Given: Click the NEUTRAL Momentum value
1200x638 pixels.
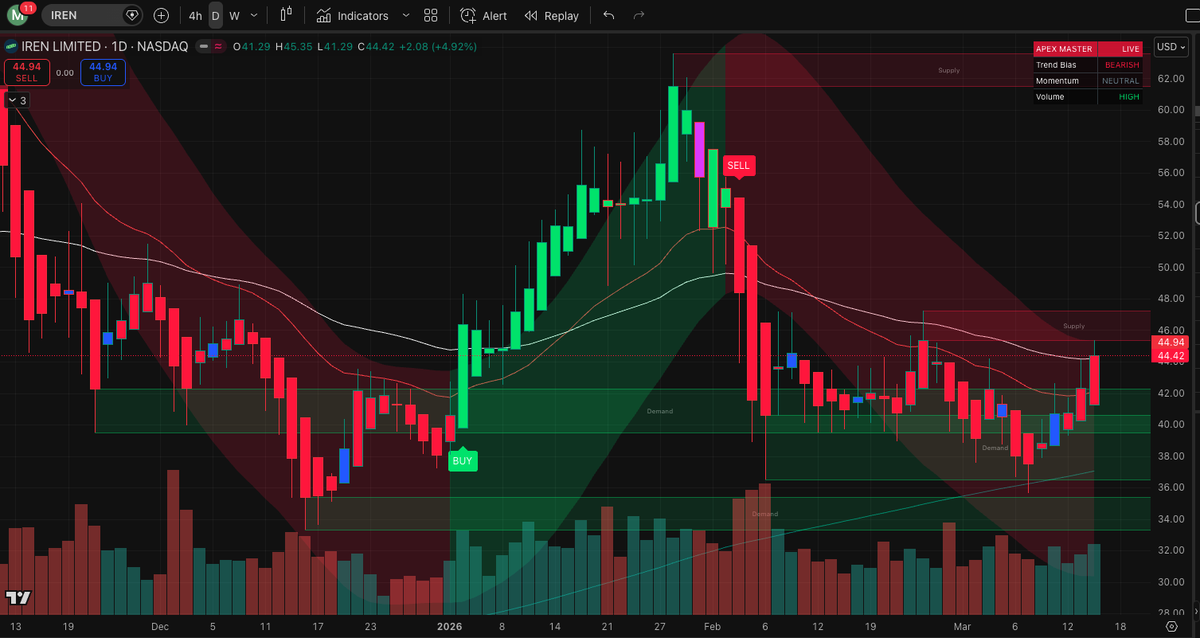Looking at the screenshot, I should (x=1120, y=80).
